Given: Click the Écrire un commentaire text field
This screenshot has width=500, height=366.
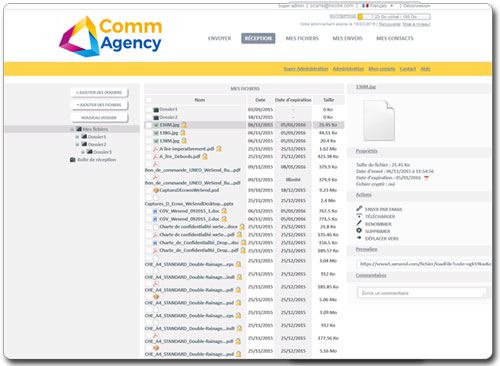Looking at the screenshot, I should click(422, 293).
